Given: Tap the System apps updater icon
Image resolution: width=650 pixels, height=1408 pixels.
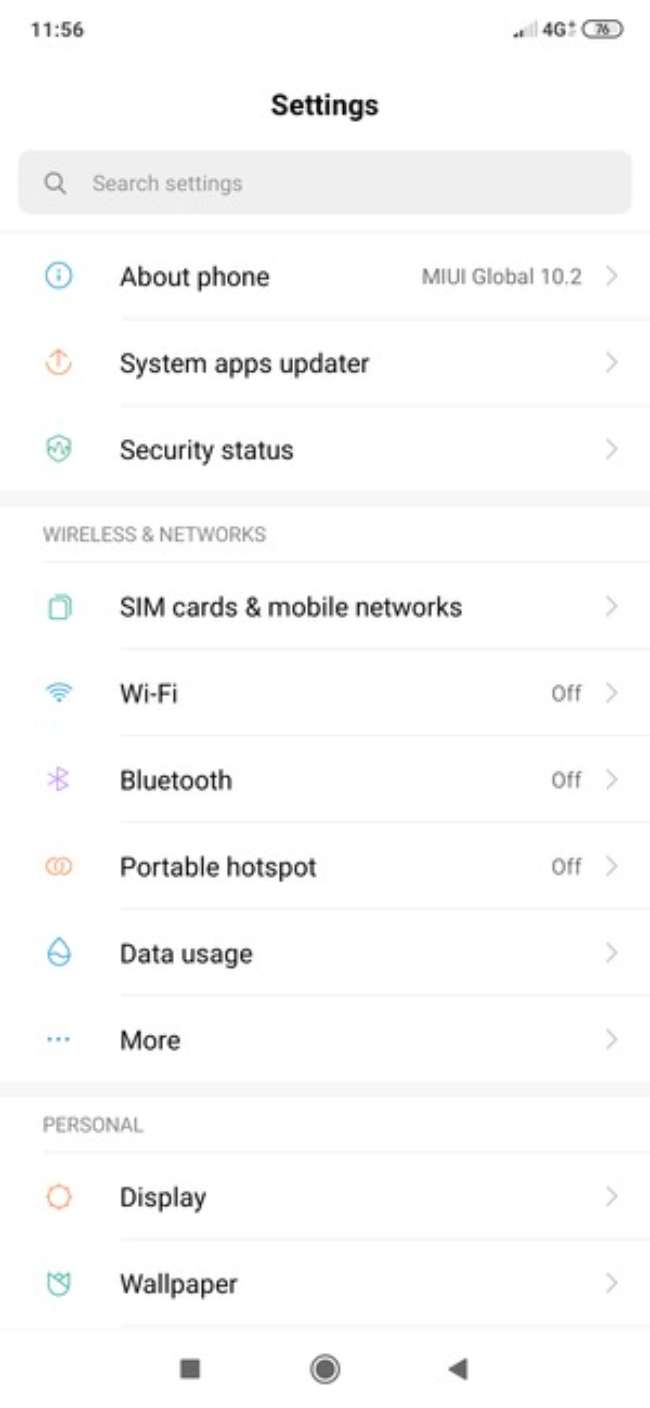Looking at the screenshot, I should (57, 363).
